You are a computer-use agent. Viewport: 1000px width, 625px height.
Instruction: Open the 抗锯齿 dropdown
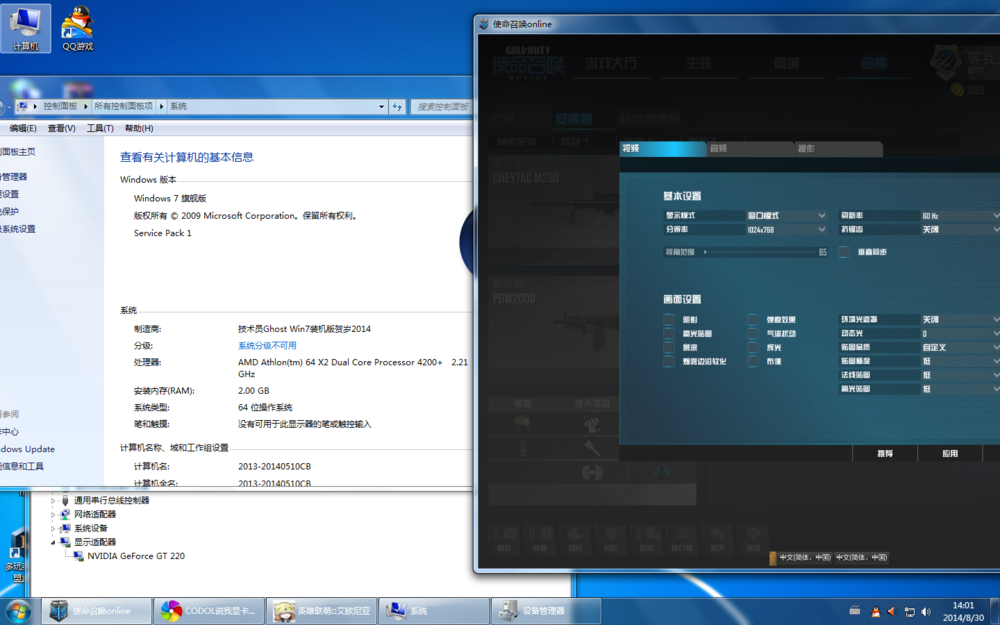pos(960,230)
